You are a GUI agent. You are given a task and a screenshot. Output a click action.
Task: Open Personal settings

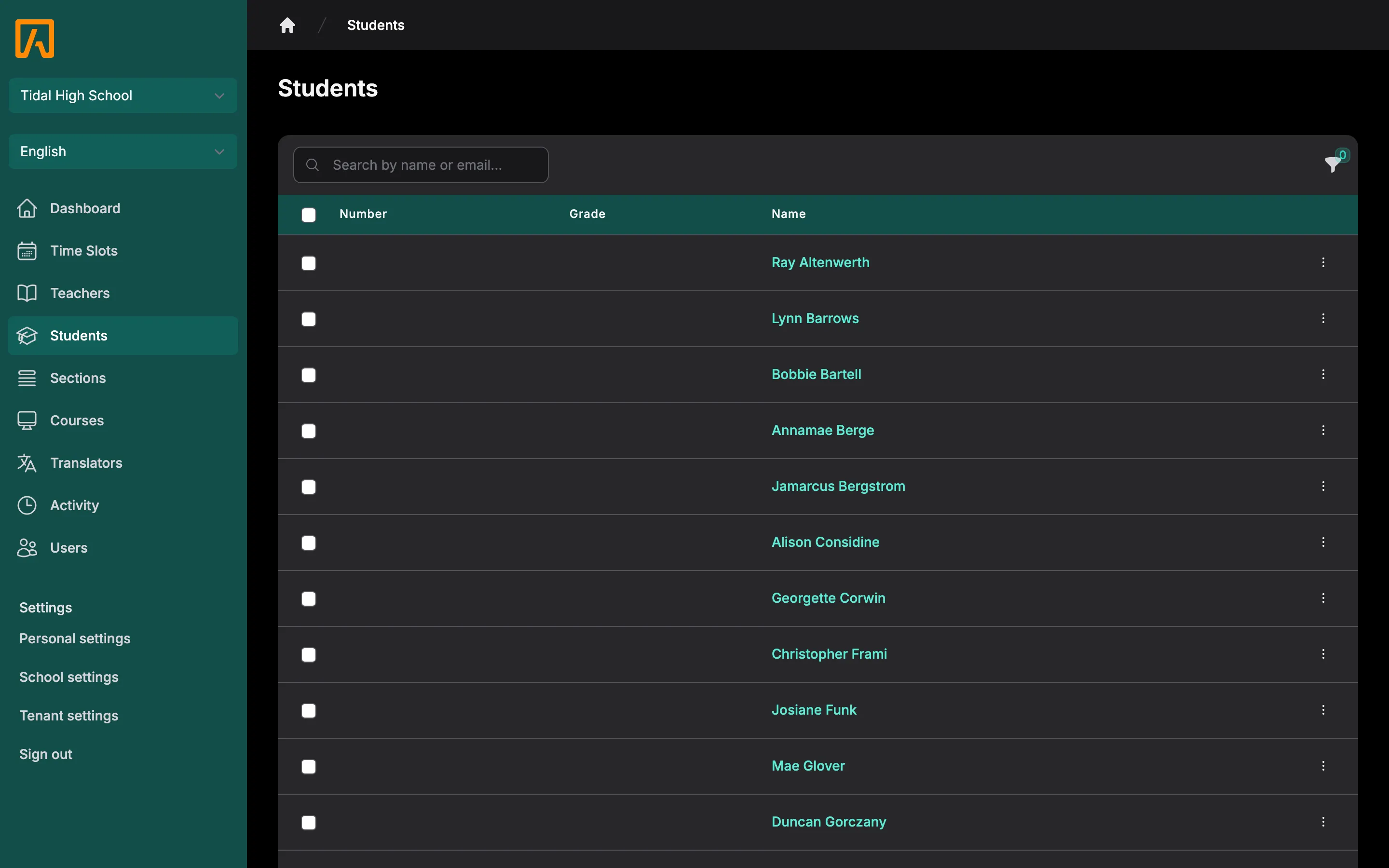pos(75,638)
